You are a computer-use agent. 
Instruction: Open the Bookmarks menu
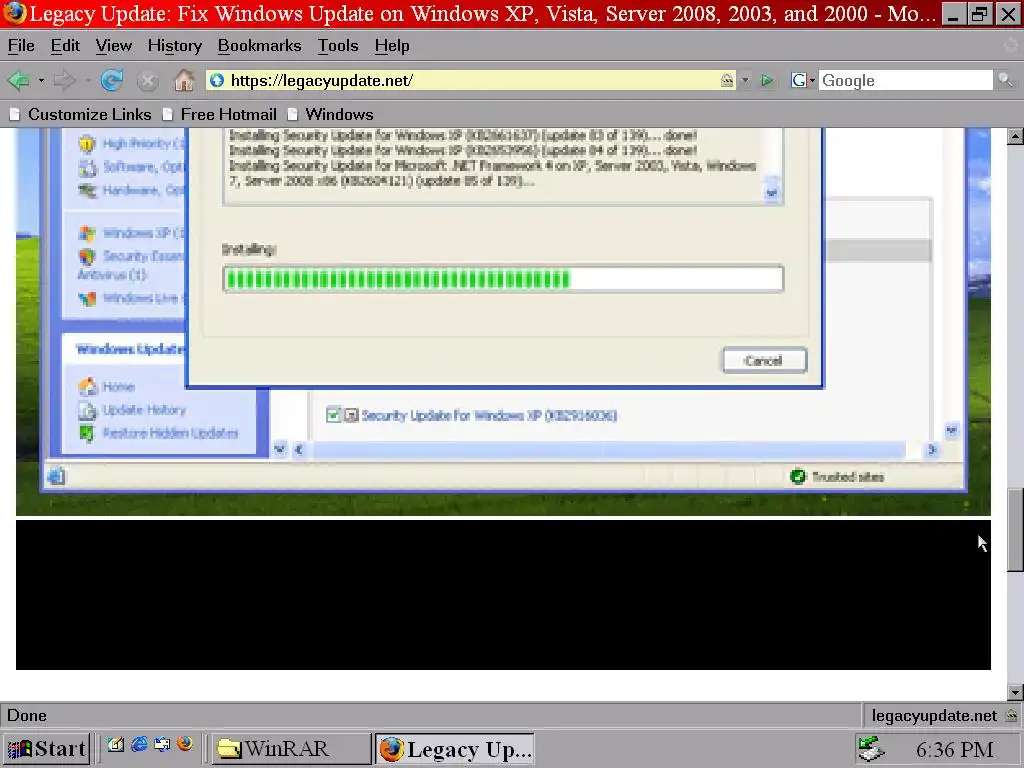click(259, 46)
